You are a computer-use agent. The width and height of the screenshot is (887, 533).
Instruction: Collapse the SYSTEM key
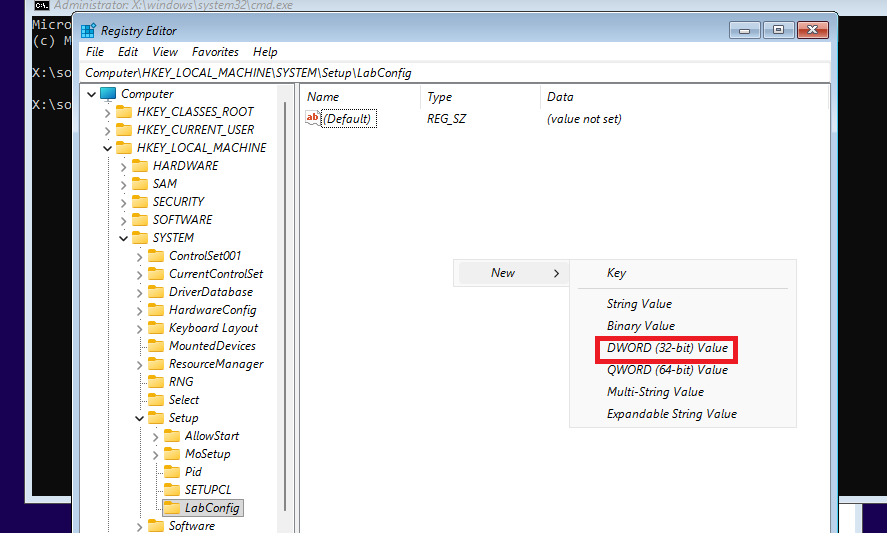pos(123,238)
